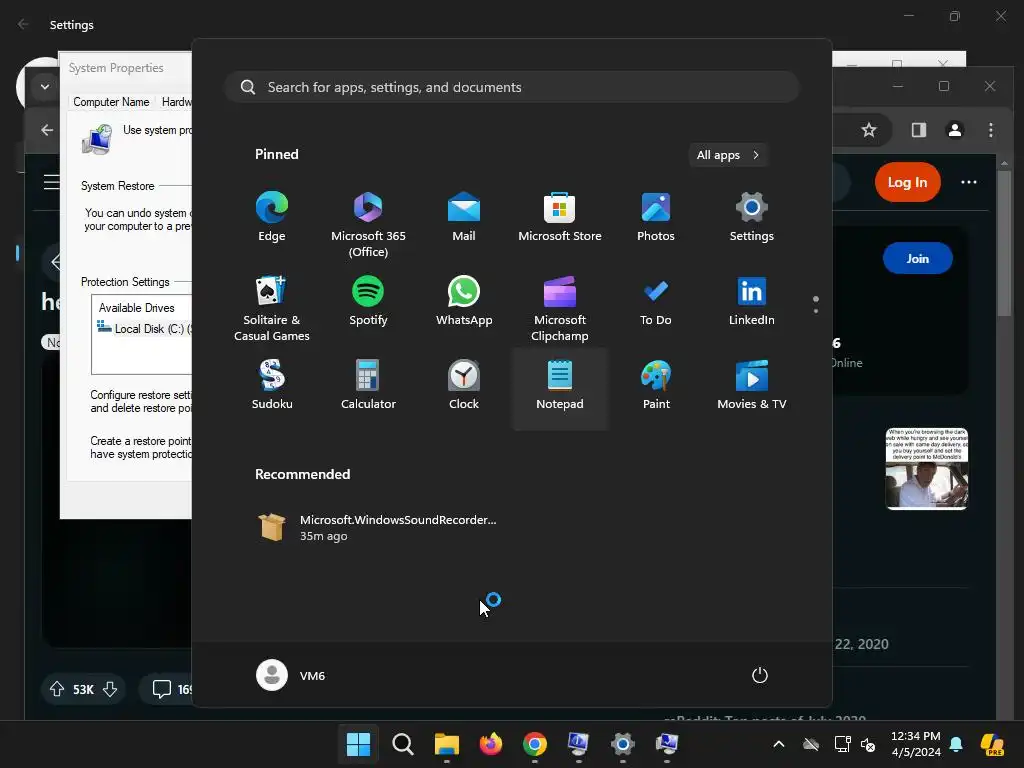Launch WhatsApp from pinned apps
Viewport: 1024px width, 768px height.
[464, 302]
